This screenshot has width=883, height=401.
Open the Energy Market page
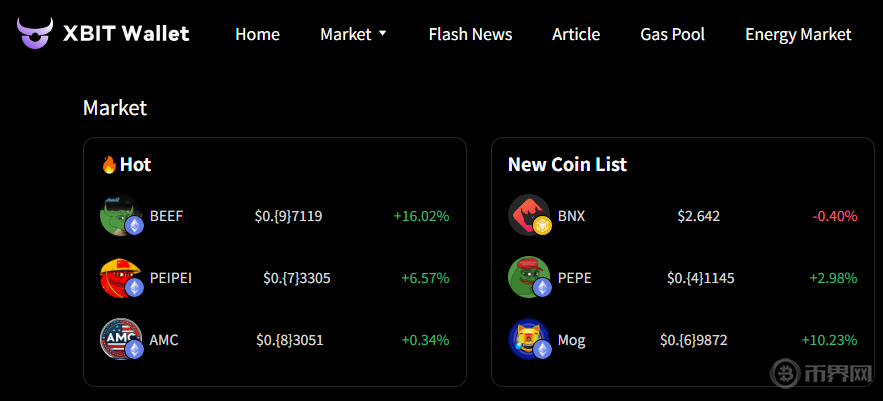click(798, 34)
